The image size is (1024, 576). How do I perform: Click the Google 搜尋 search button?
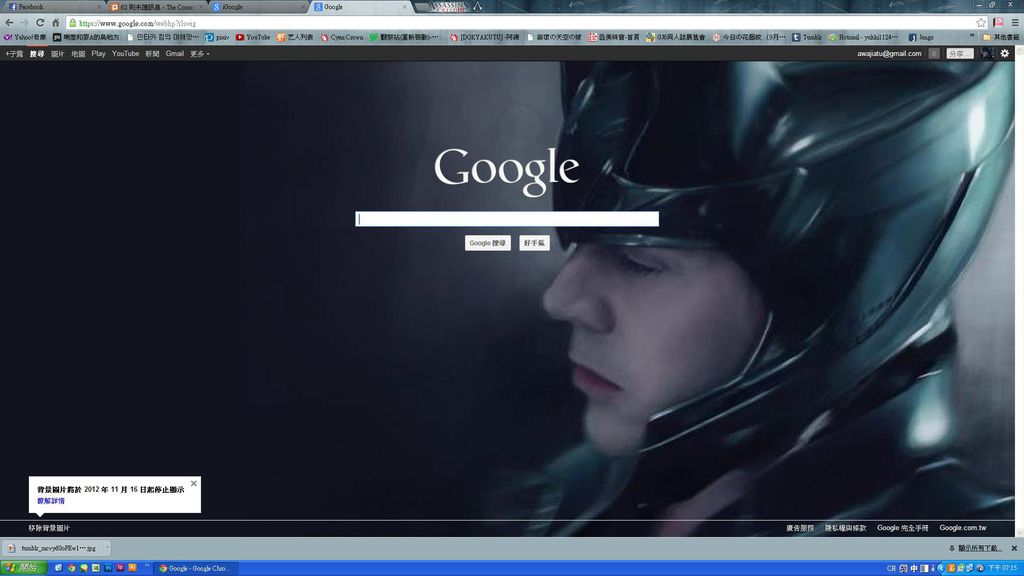click(x=488, y=243)
